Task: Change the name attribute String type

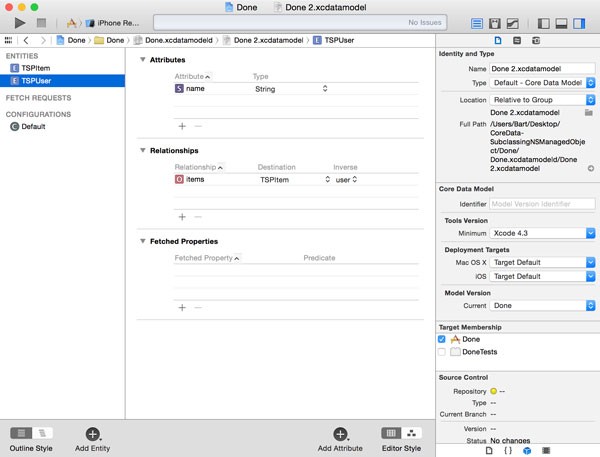Action: pyautogui.click(x=291, y=89)
